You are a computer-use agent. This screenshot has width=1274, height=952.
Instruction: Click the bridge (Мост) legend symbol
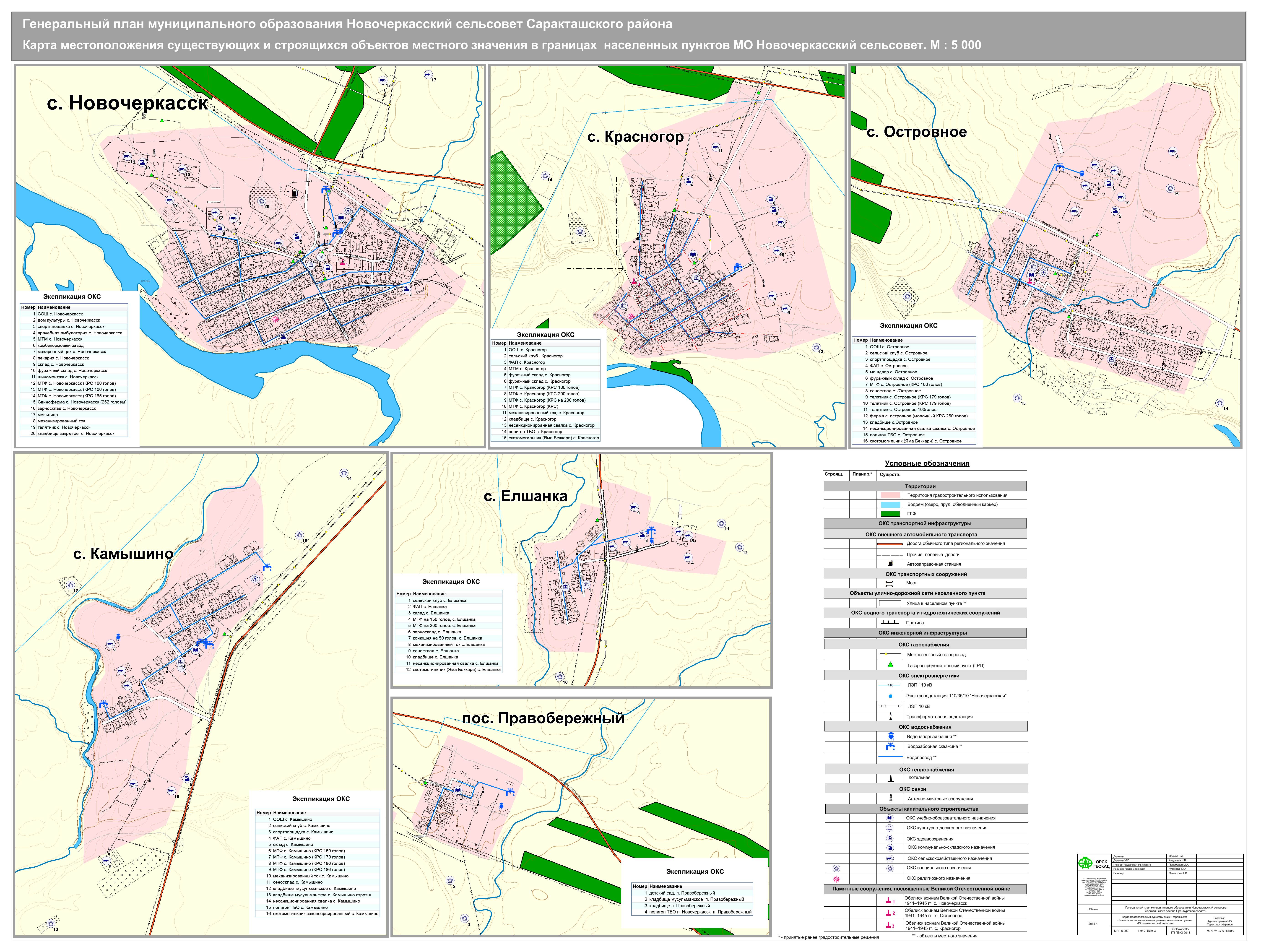click(x=889, y=583)
